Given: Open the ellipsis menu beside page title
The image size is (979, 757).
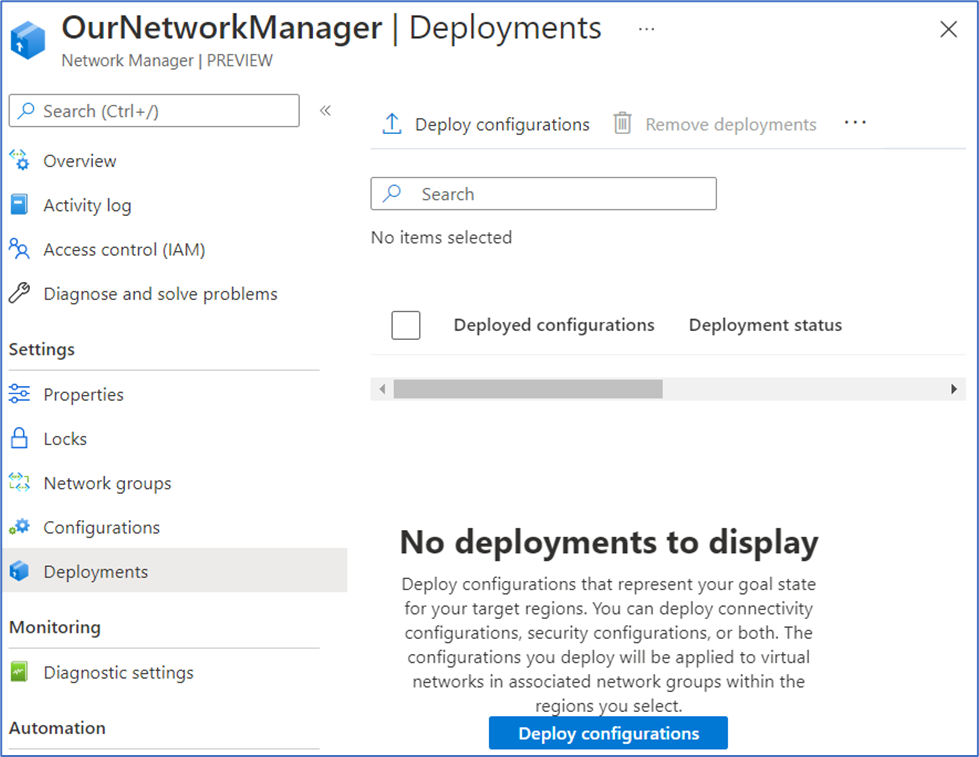Looking at the screenshot, I should click(x=646, y=29).
